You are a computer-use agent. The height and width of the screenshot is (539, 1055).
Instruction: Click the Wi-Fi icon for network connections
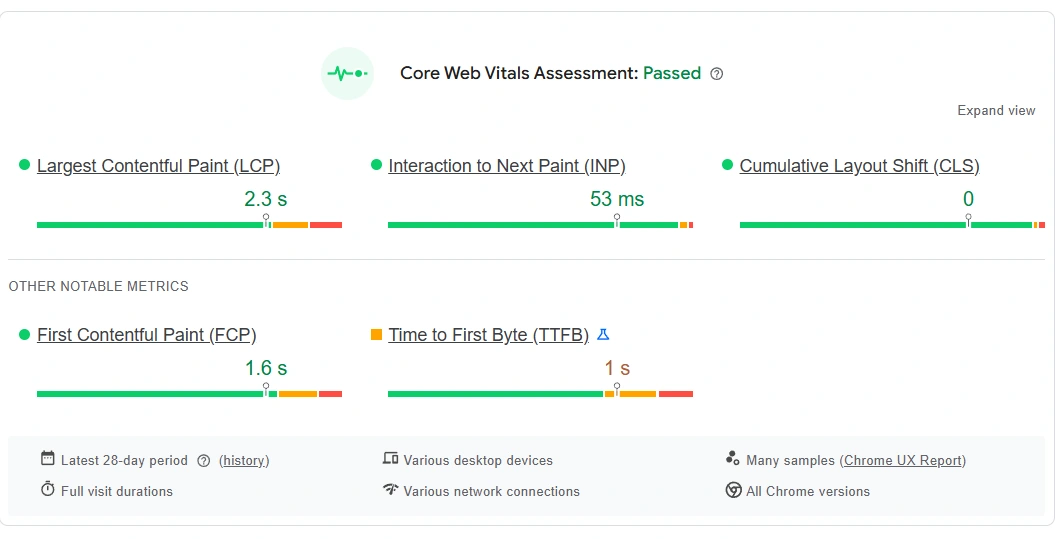point(390,490)
